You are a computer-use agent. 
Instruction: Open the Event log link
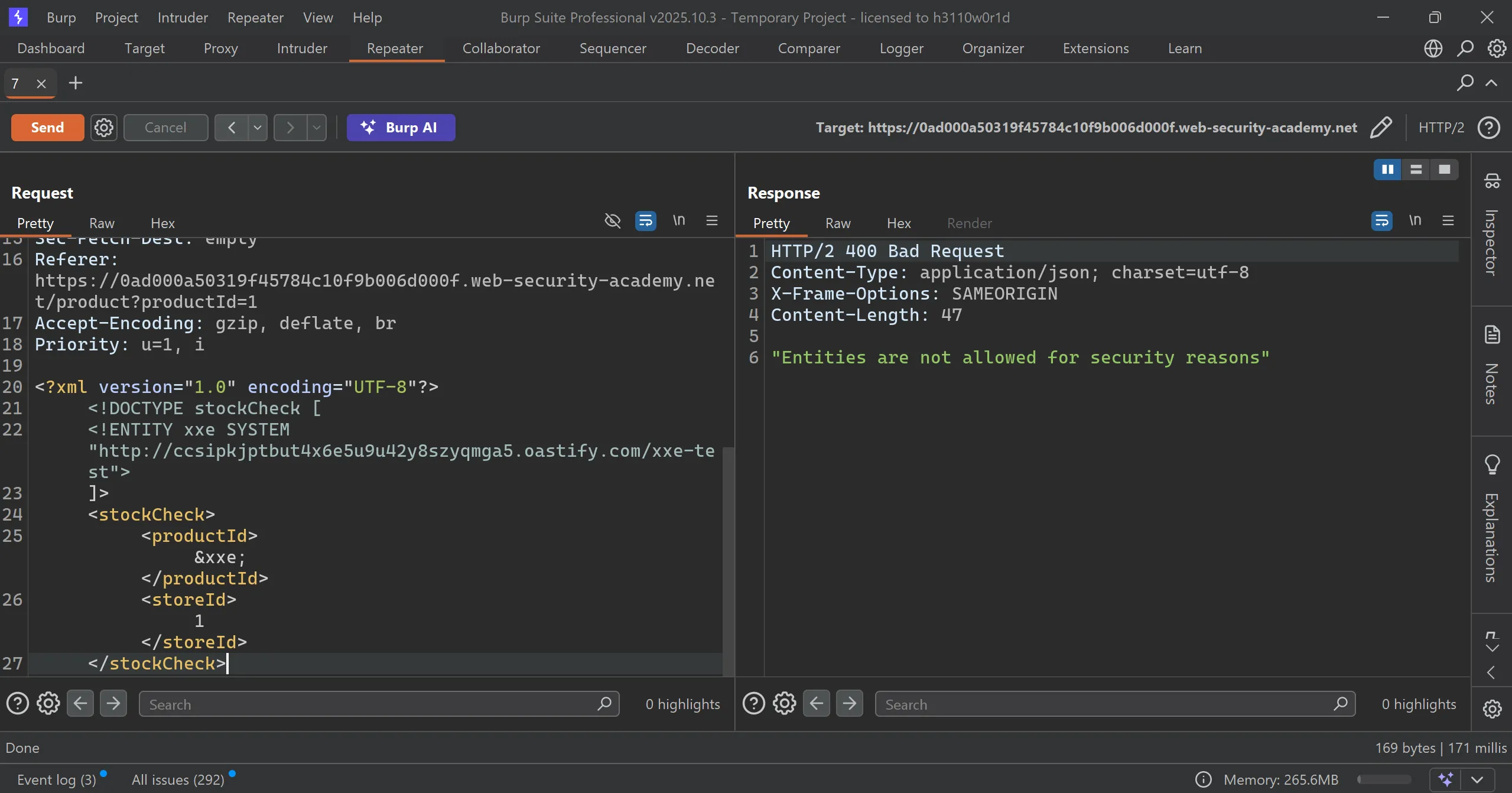coord(57,779)
